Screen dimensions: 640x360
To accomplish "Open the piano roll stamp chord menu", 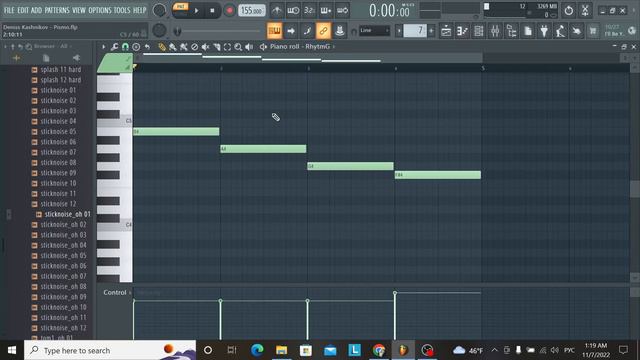I will click(136, 47).
